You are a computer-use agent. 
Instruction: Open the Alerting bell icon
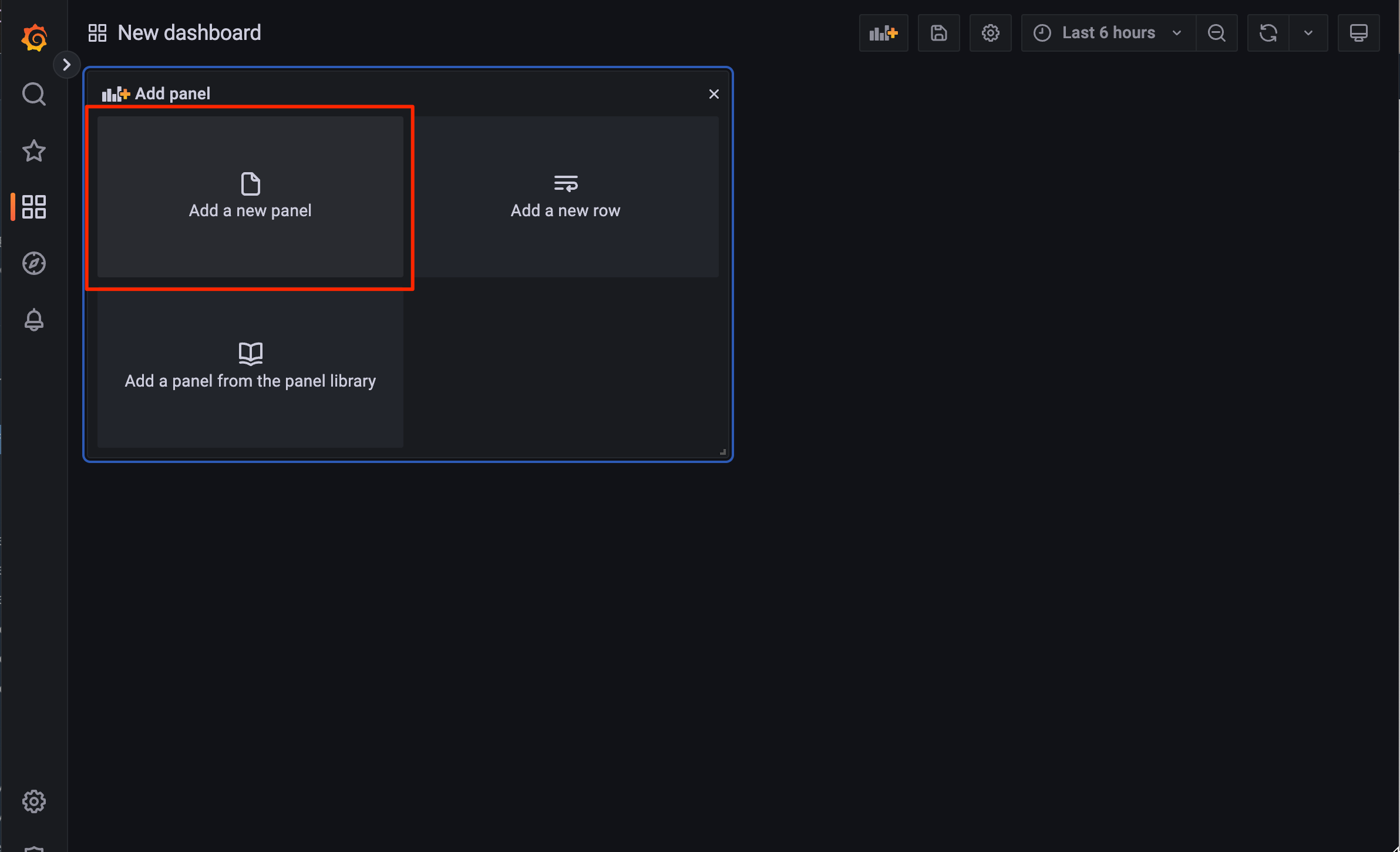34,320
